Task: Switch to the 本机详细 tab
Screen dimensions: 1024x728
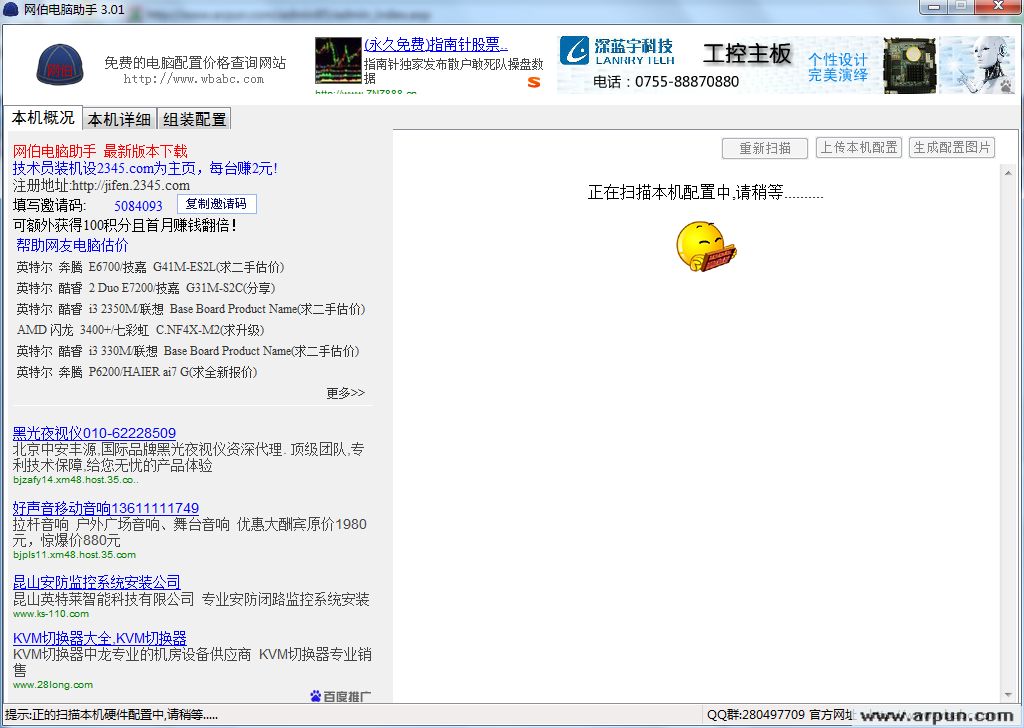Action: coord(120,119)
